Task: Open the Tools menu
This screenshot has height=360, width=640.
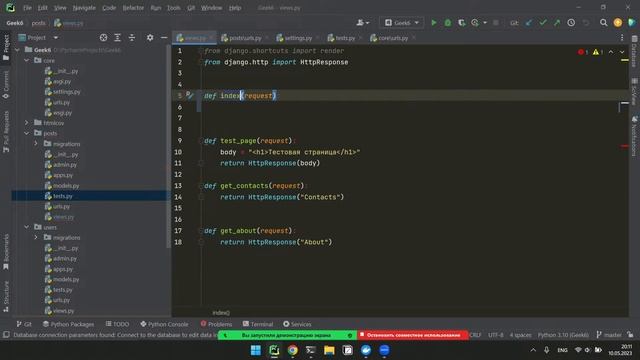Action: [173, 8]
